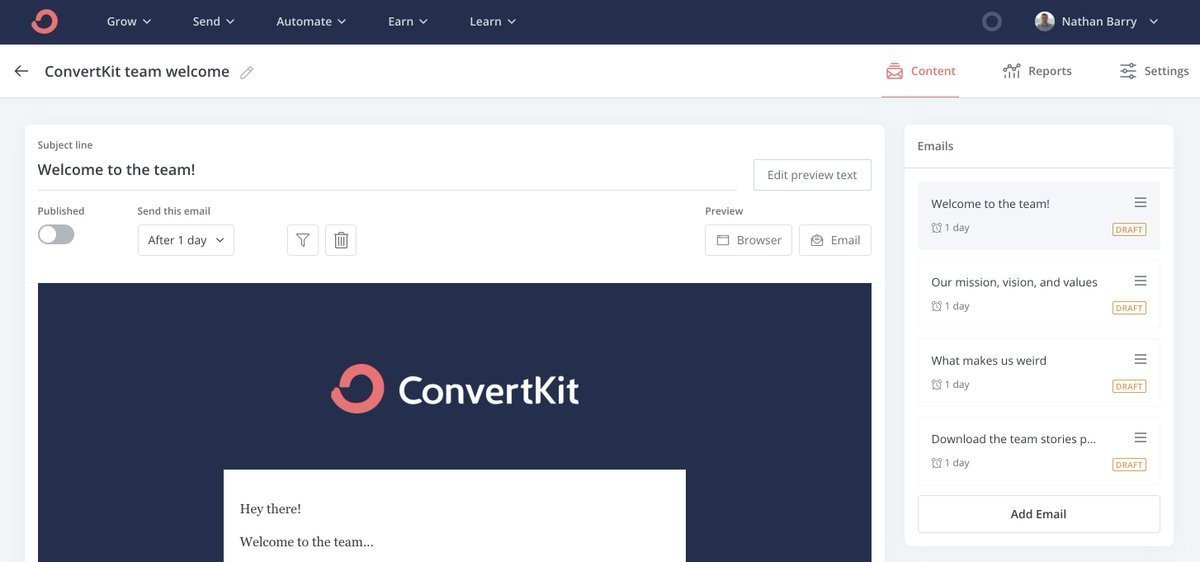1200x562 pixels.
Task: Select the Our mission, vision, and values email
Action: click(x=1039, y=294)
